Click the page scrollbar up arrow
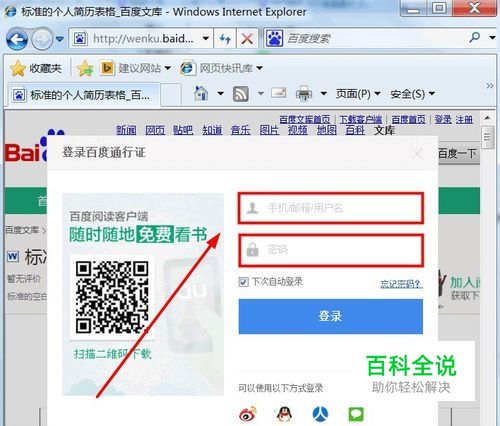500x426 pixels. (487, 118)
